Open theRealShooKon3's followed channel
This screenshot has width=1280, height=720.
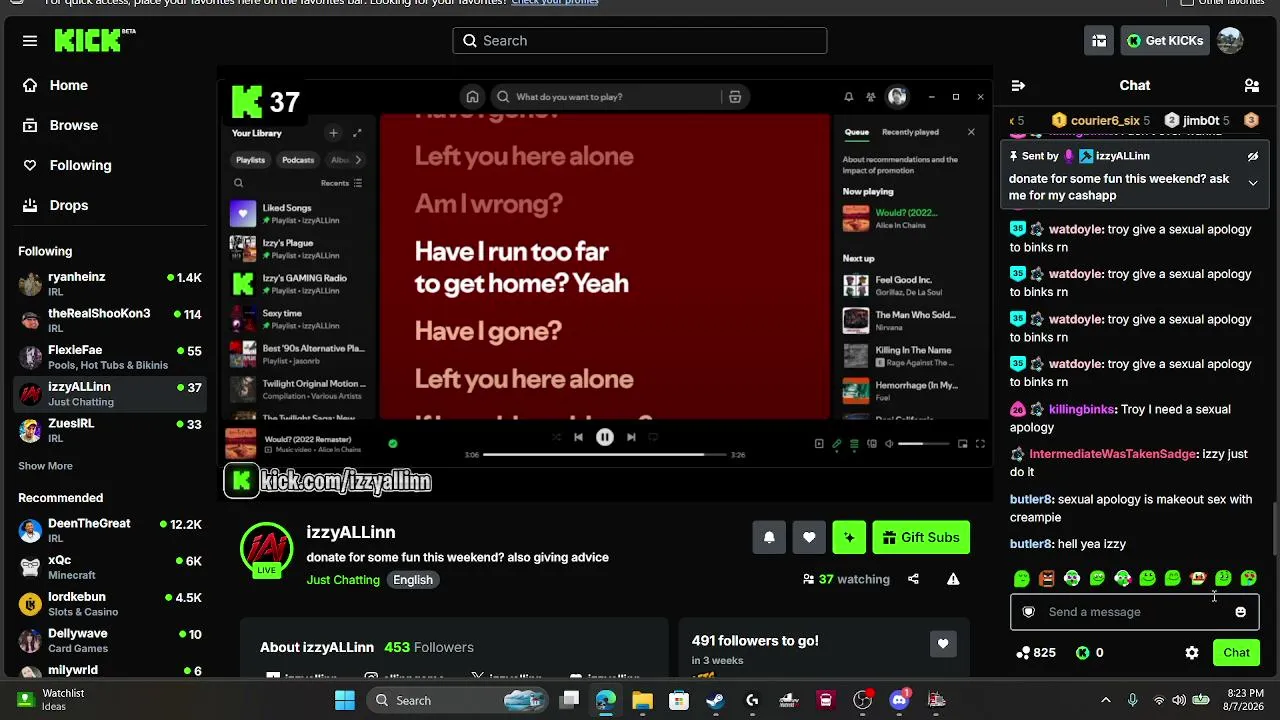(112, 320)
